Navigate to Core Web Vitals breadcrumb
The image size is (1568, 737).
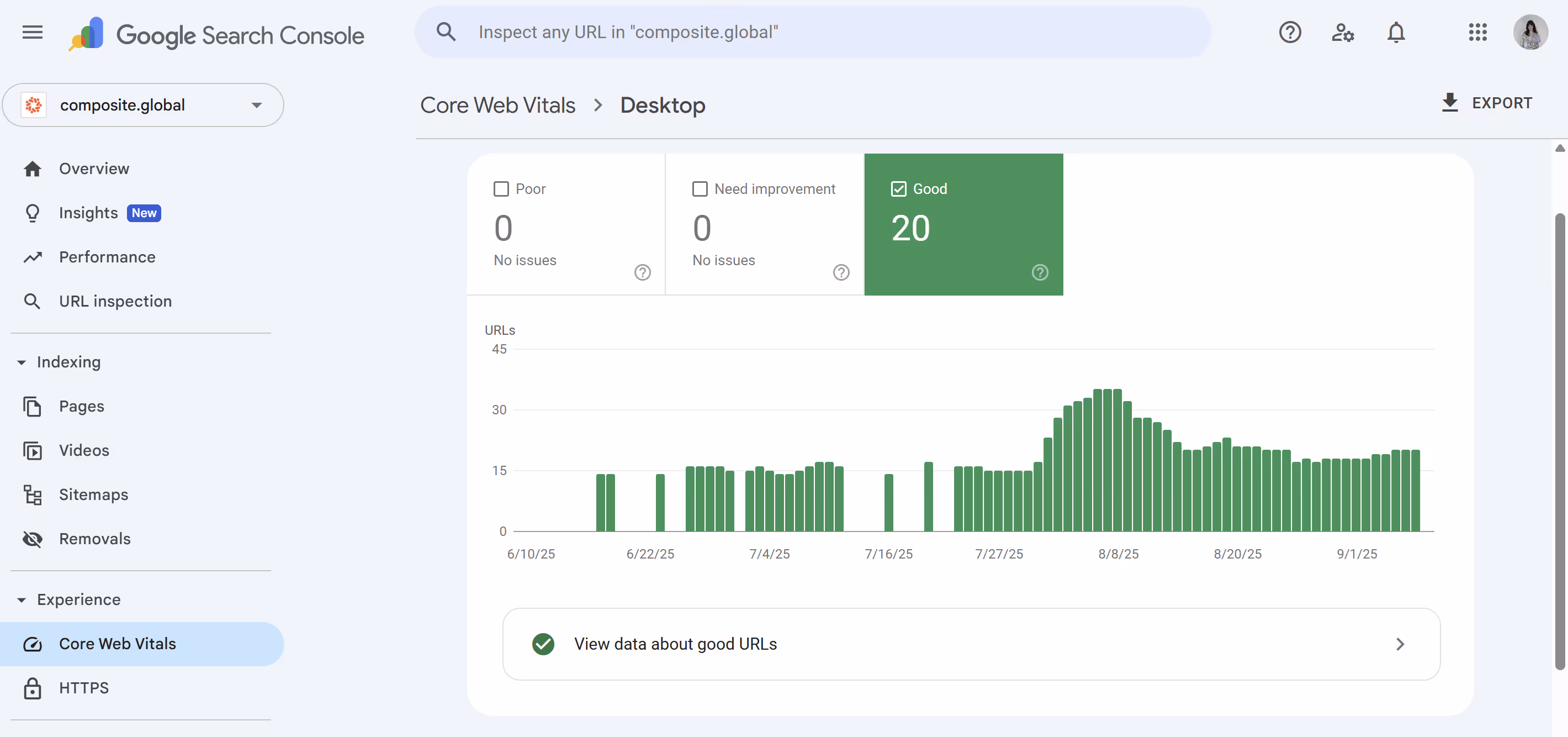(x=497, y=105)
